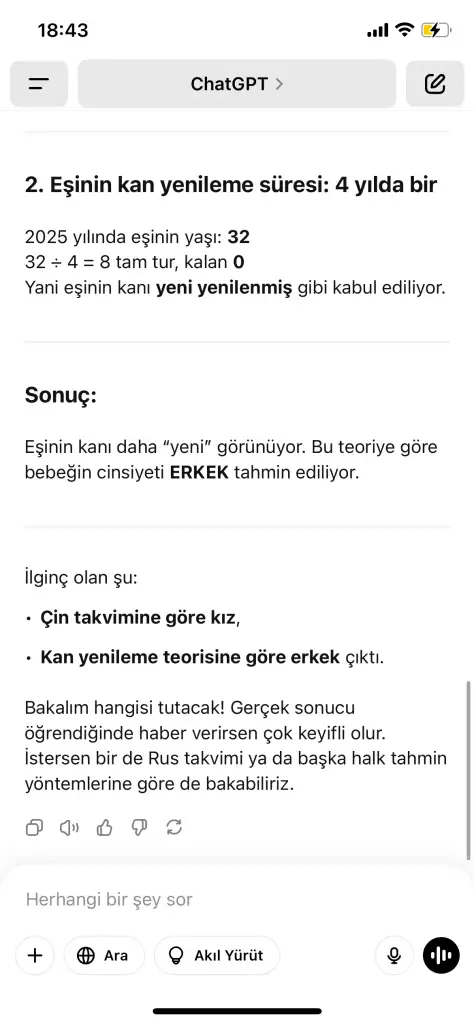Image resolution: width=474 pixels, height=1024 pixels.
Task: Like the response with thumbs up
Action: click(104, 828)
